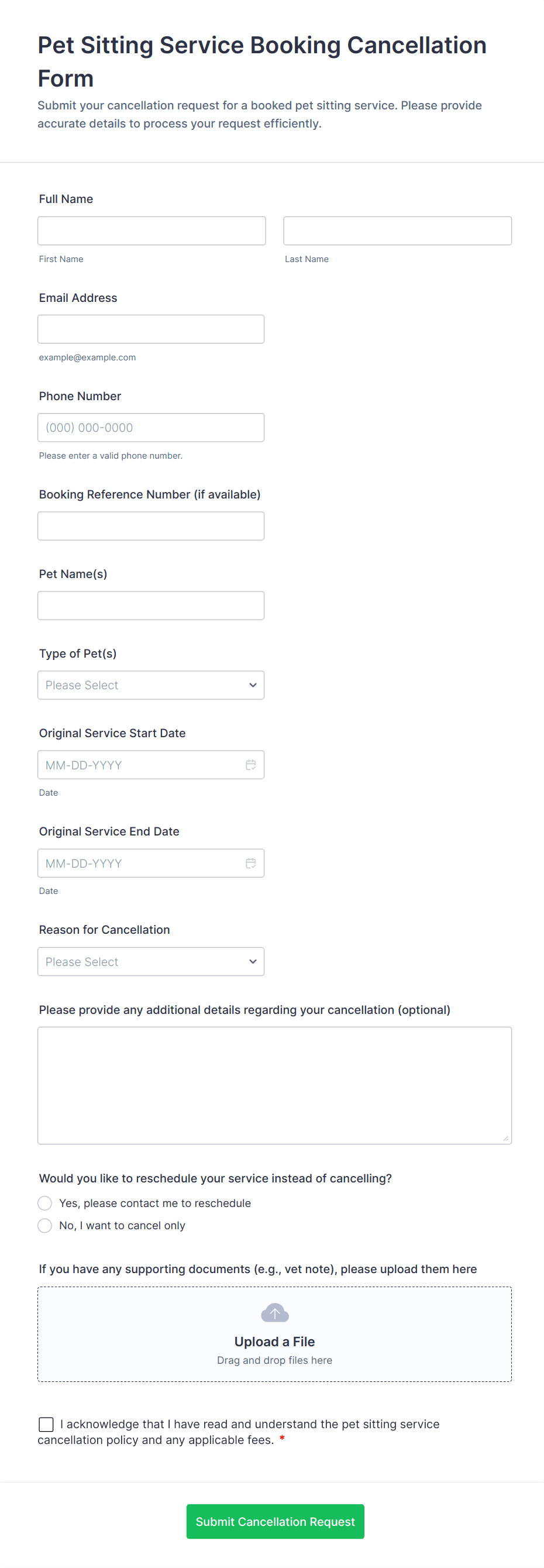The height and width of the screenshot is (1568, 544).
Task: Focus the First Name input field
Action: pyautogui.click(x=152, y=231)
